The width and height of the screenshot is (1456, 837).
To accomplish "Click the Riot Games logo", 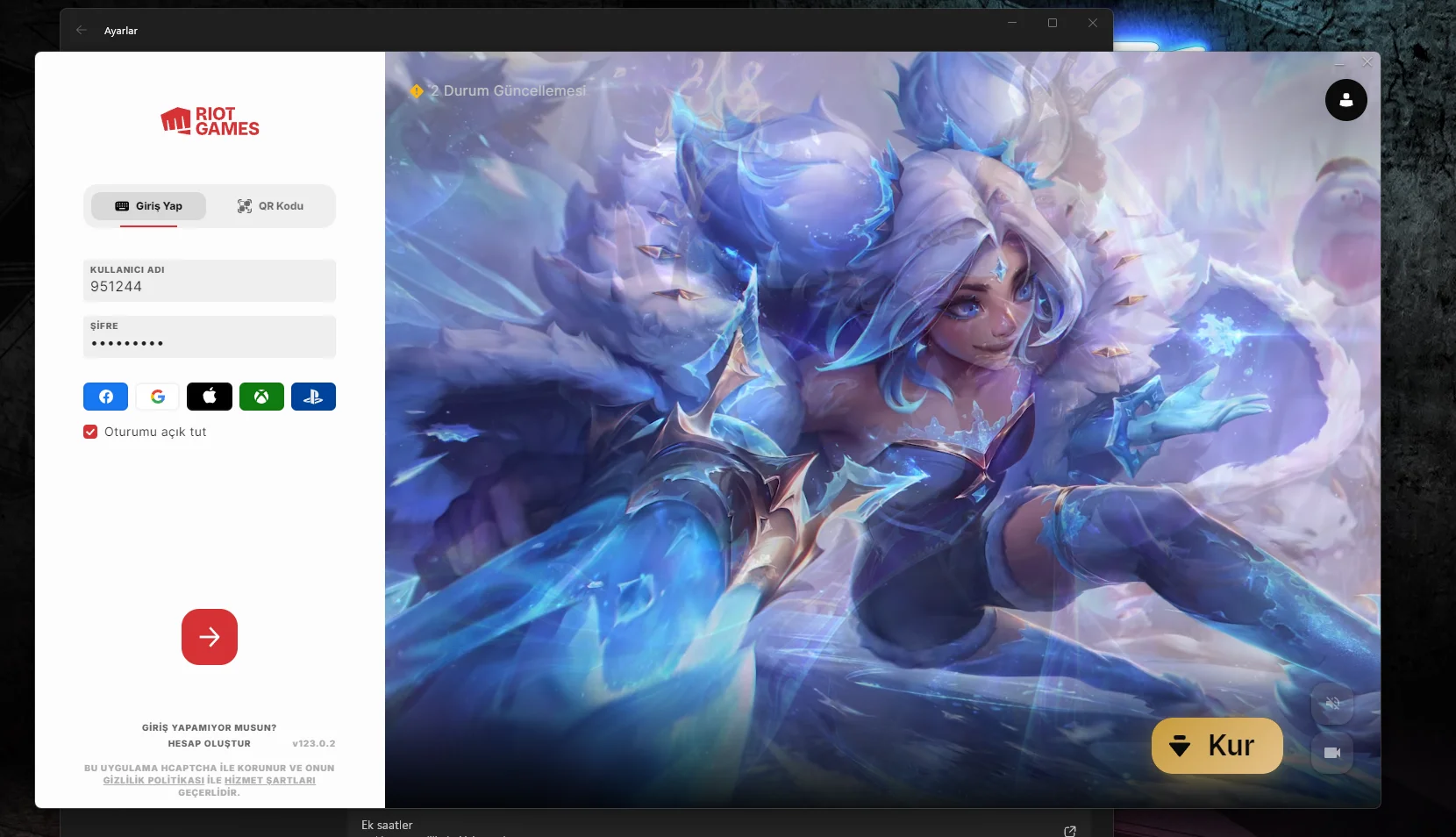I will coord(210,121).
